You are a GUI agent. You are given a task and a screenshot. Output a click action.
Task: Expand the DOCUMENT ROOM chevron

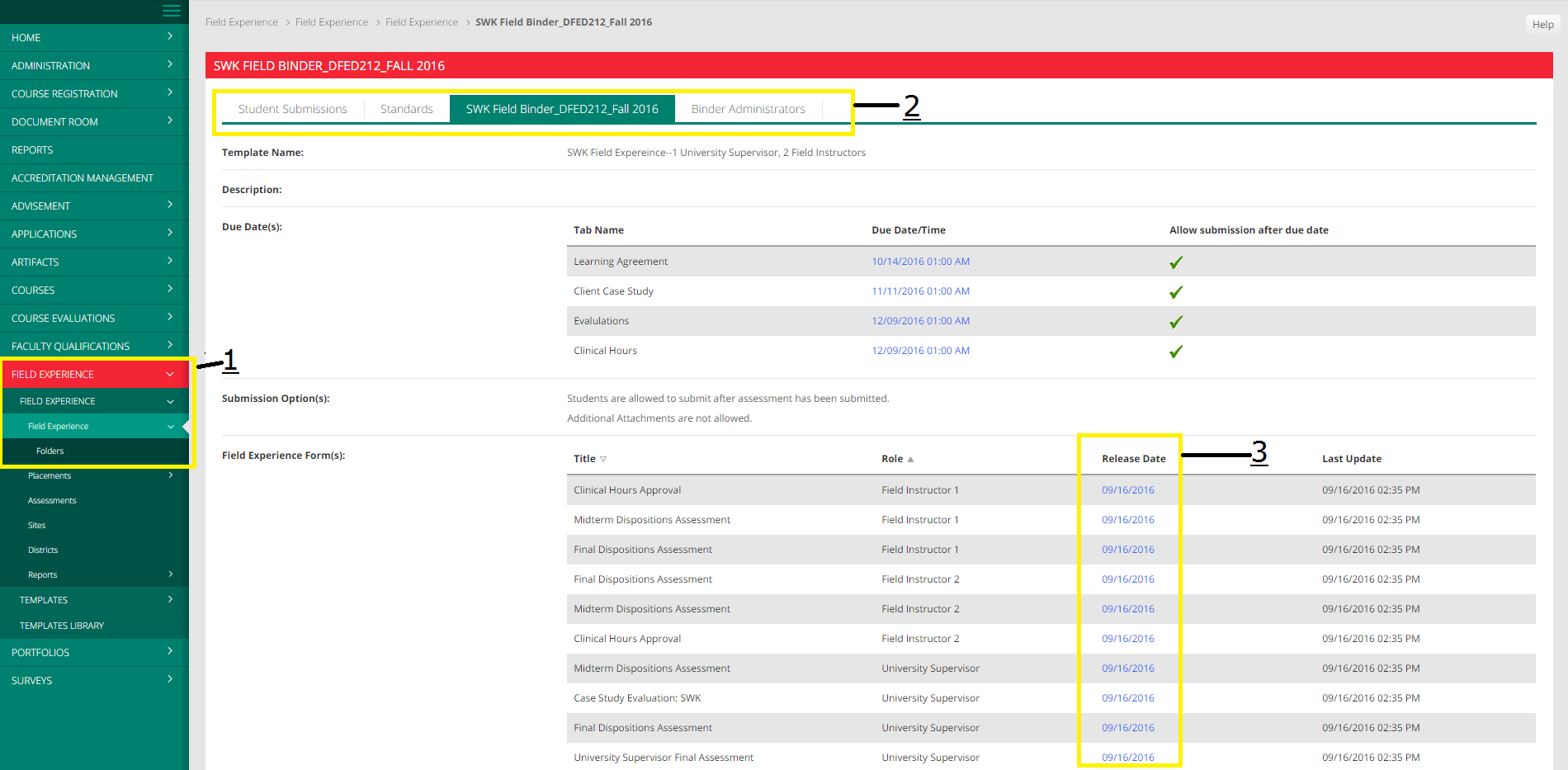(170, 120)
